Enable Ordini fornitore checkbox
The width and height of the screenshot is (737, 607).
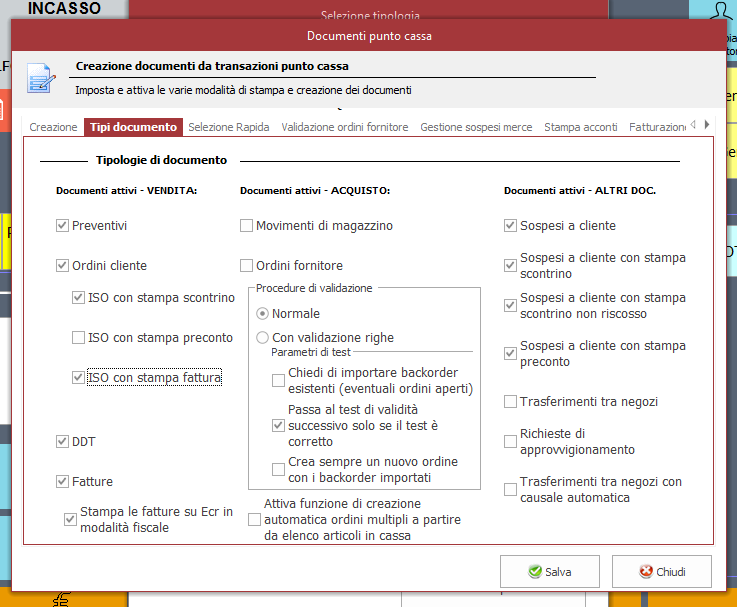247,266
